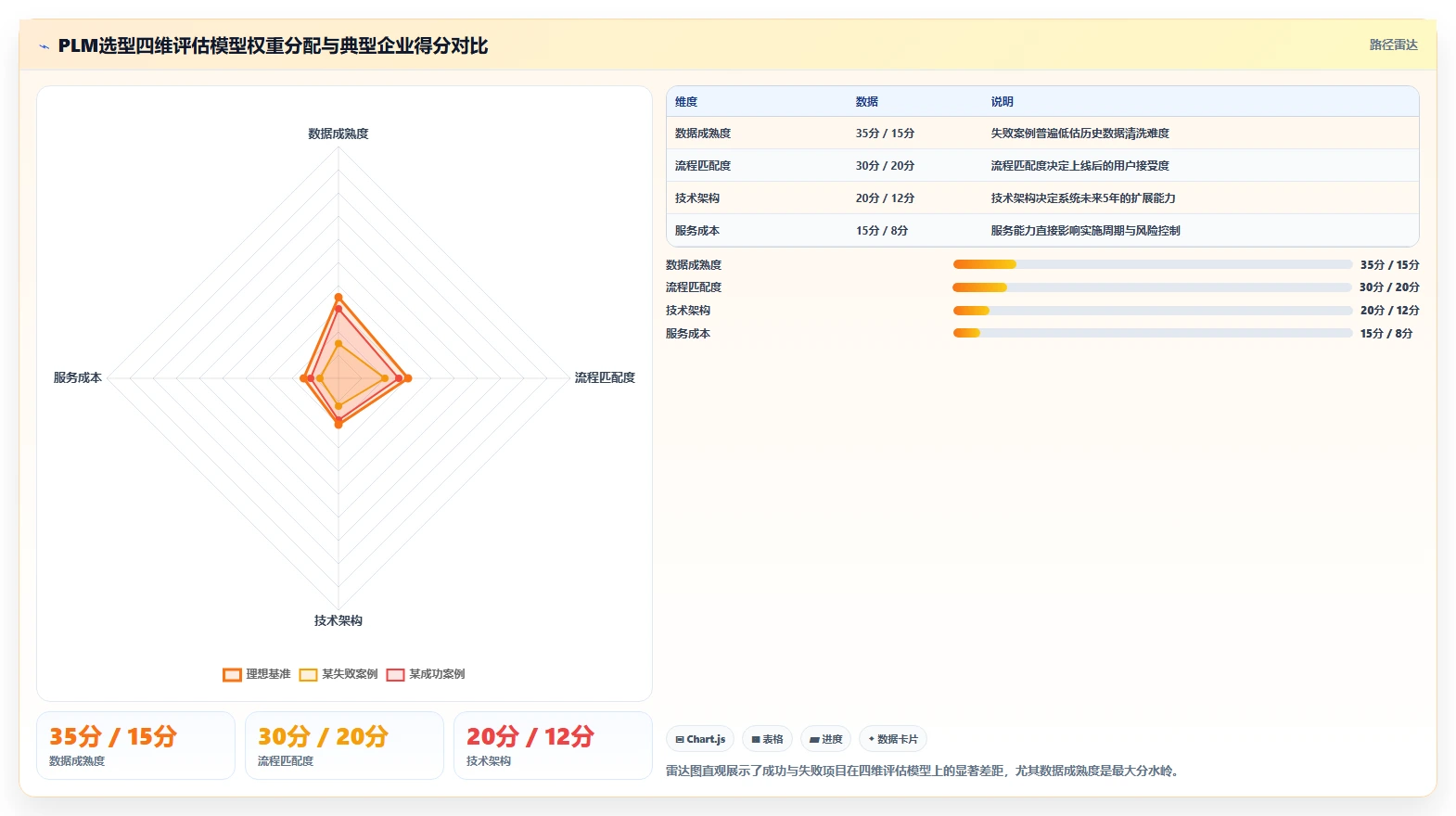
Task: Click 失败案例普遍低估历史数据清洗难度 text
Action: (1079, 134)
